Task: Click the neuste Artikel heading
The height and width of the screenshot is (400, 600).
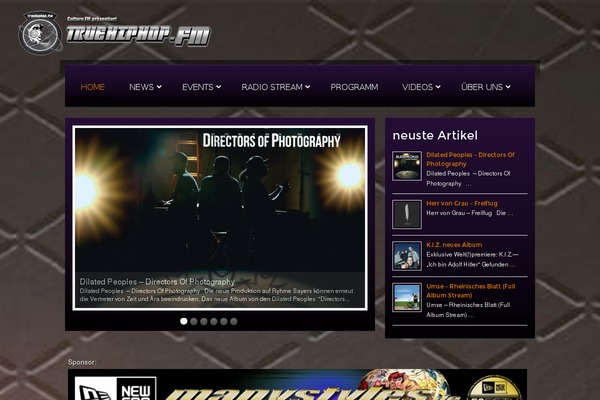Action: tap(435, 136)
